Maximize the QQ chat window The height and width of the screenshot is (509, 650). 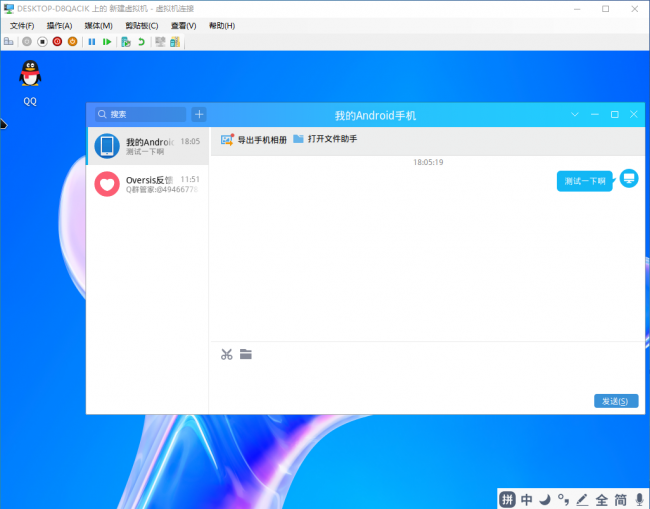coord(615,114)
